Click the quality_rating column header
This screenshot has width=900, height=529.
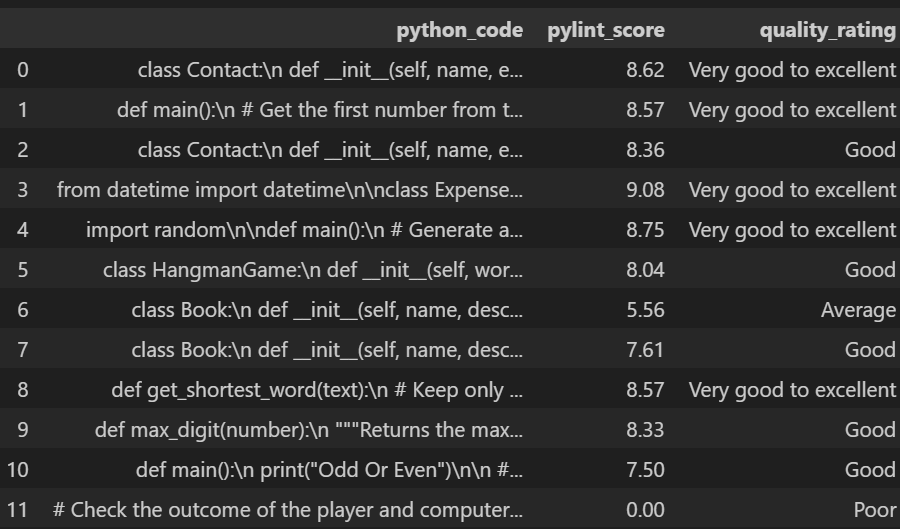pos(827,30)
